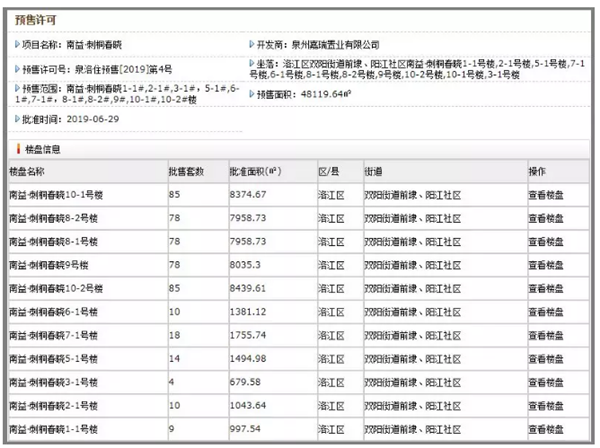The image size is (600, 448).
Task: Click the 预售许可 section heading
Action: pos(36,20)
